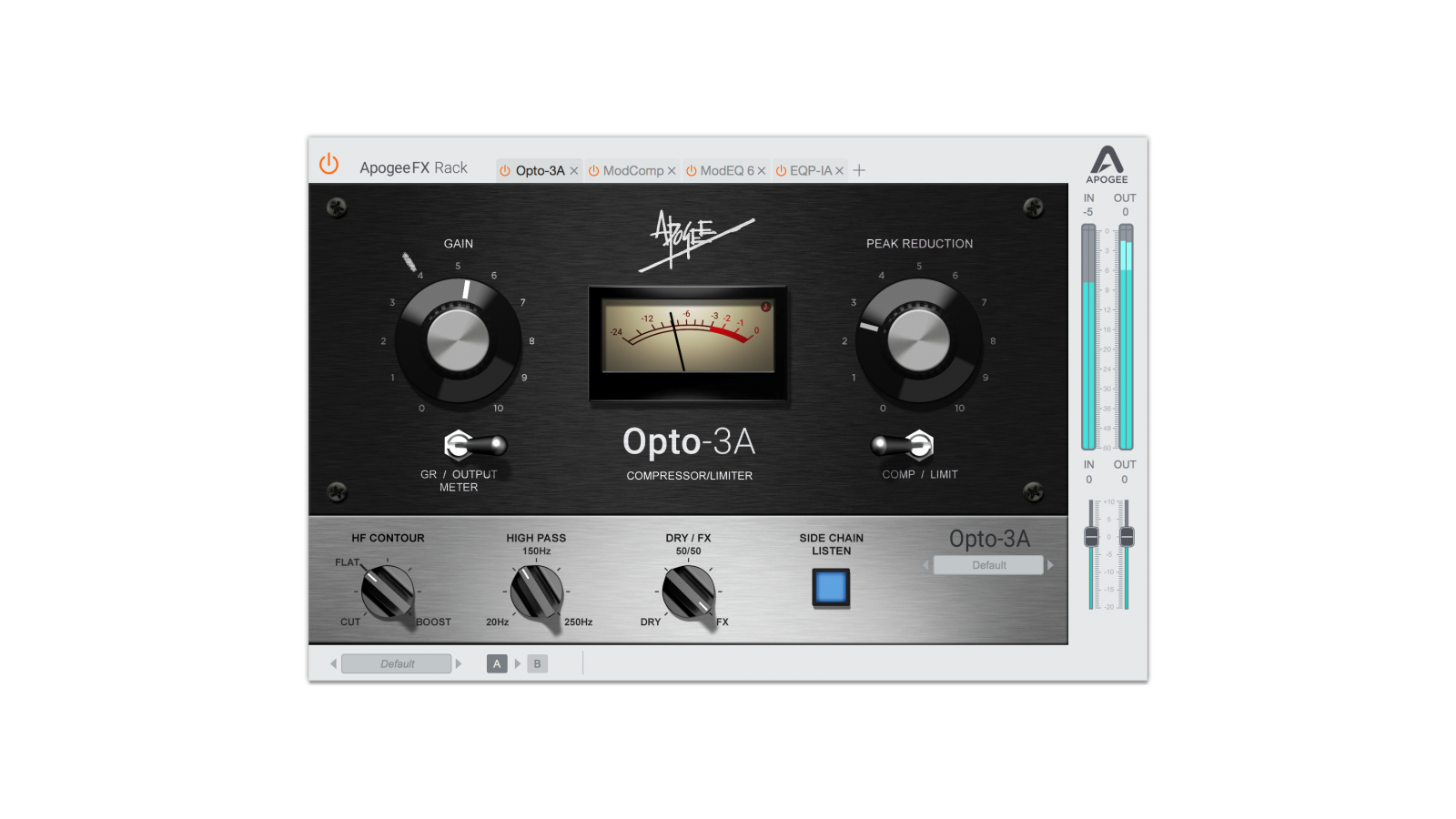Switch to the ModComp tab

[x=633, y=170]
